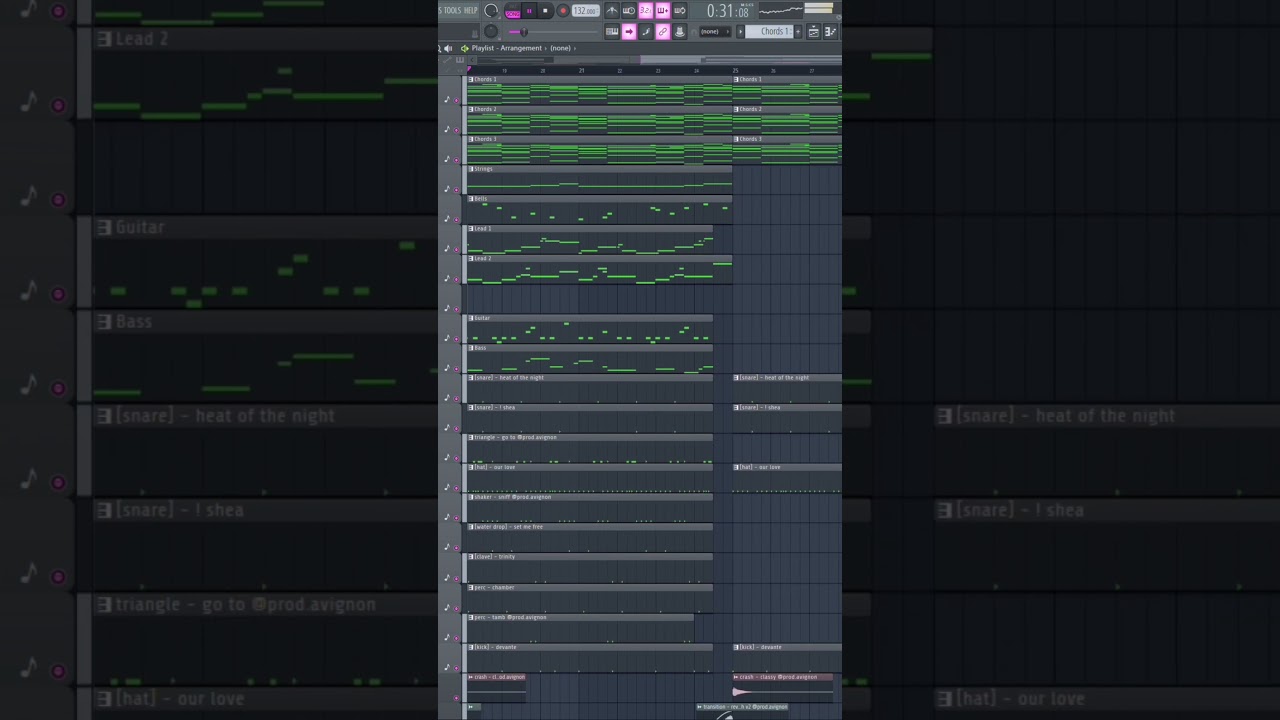Mute the Chords 3 track
The width and height of the screenshot is (1280, 720).
(457, 160)
